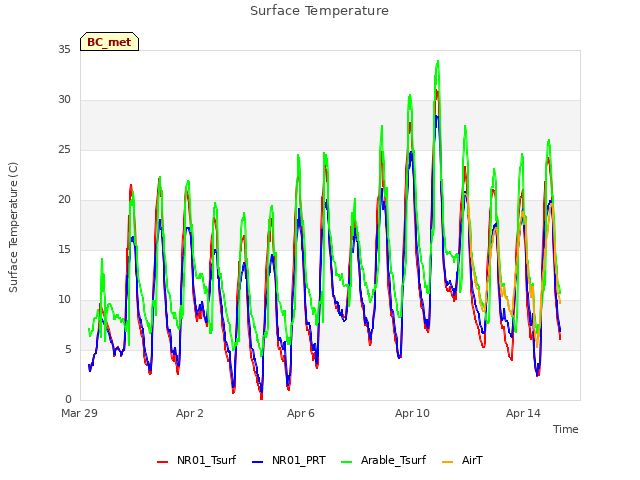Click the Apr 2 x-axis tick label

point(190,413)
